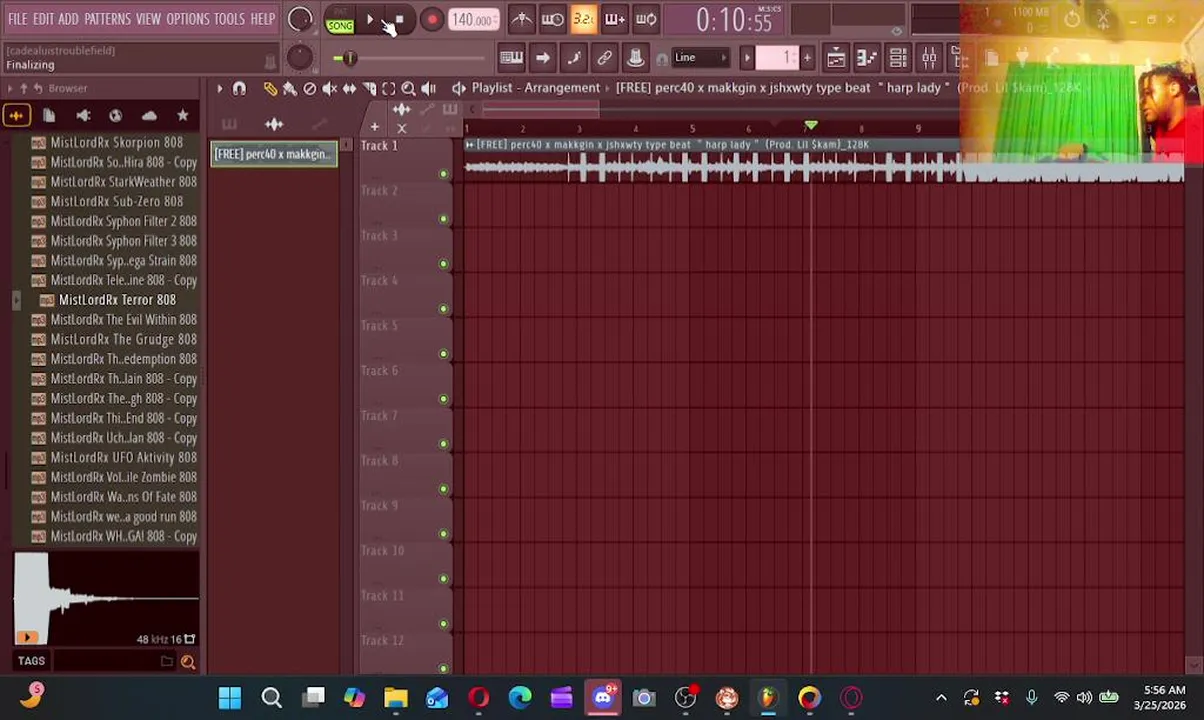The width and height of the screenshot is (1204, 720).
Task: Click the Link (multilink controllers) icon
Action: (x=604, y=58)
